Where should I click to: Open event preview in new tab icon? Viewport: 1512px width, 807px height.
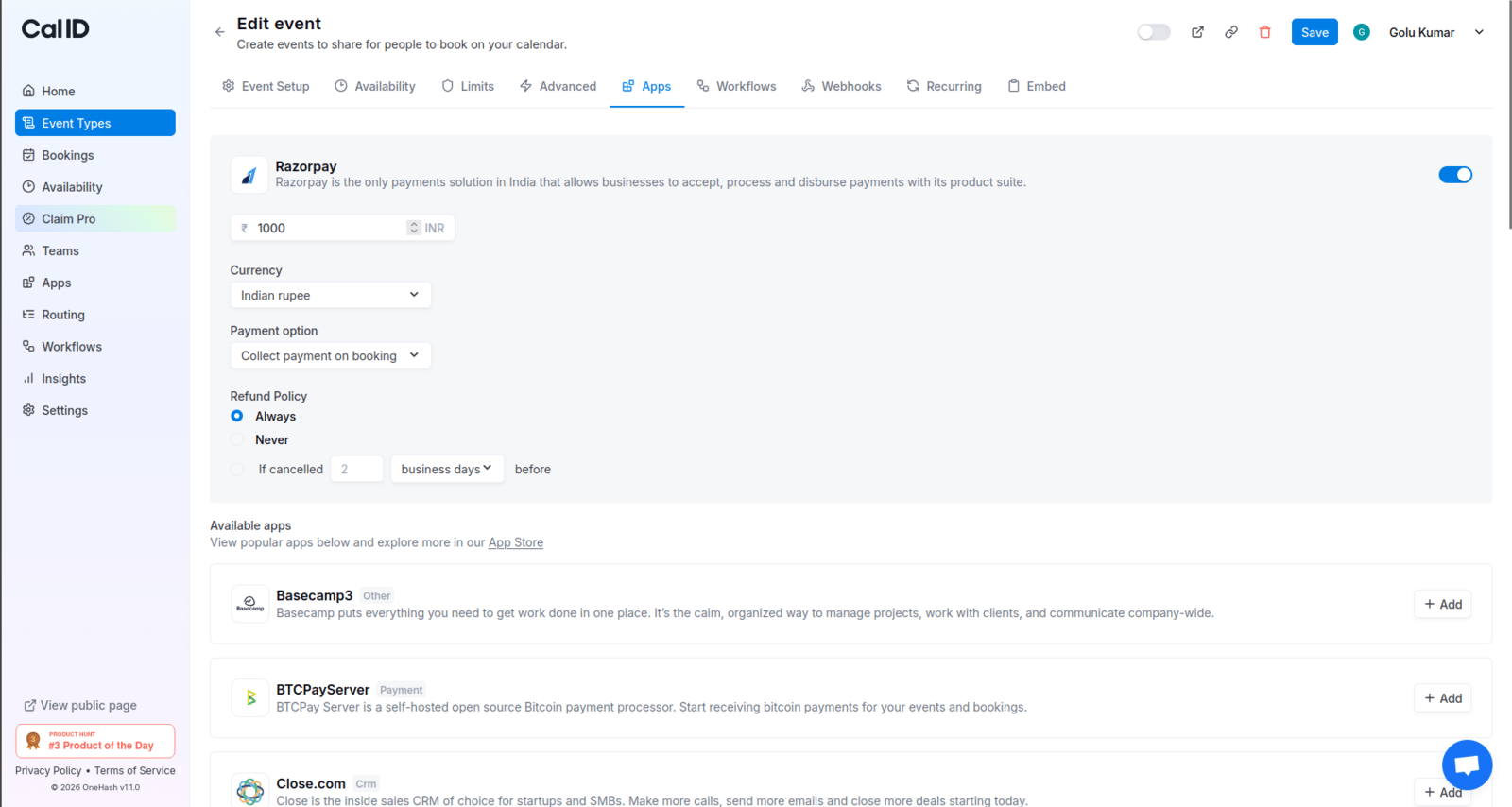point(1197,32)
